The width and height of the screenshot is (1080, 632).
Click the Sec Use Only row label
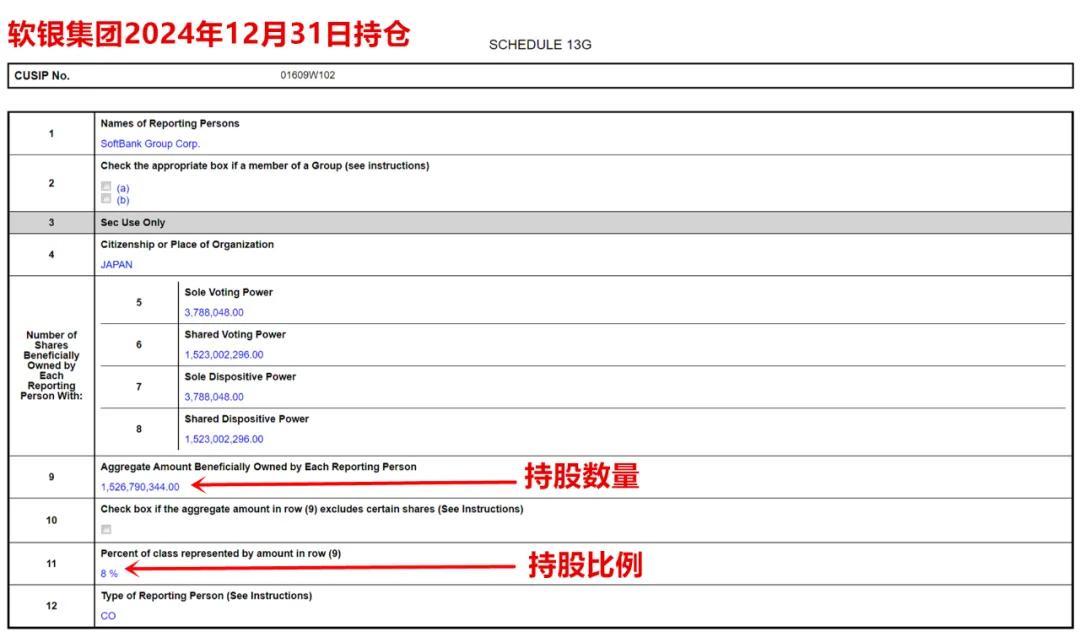coord(133,222)
